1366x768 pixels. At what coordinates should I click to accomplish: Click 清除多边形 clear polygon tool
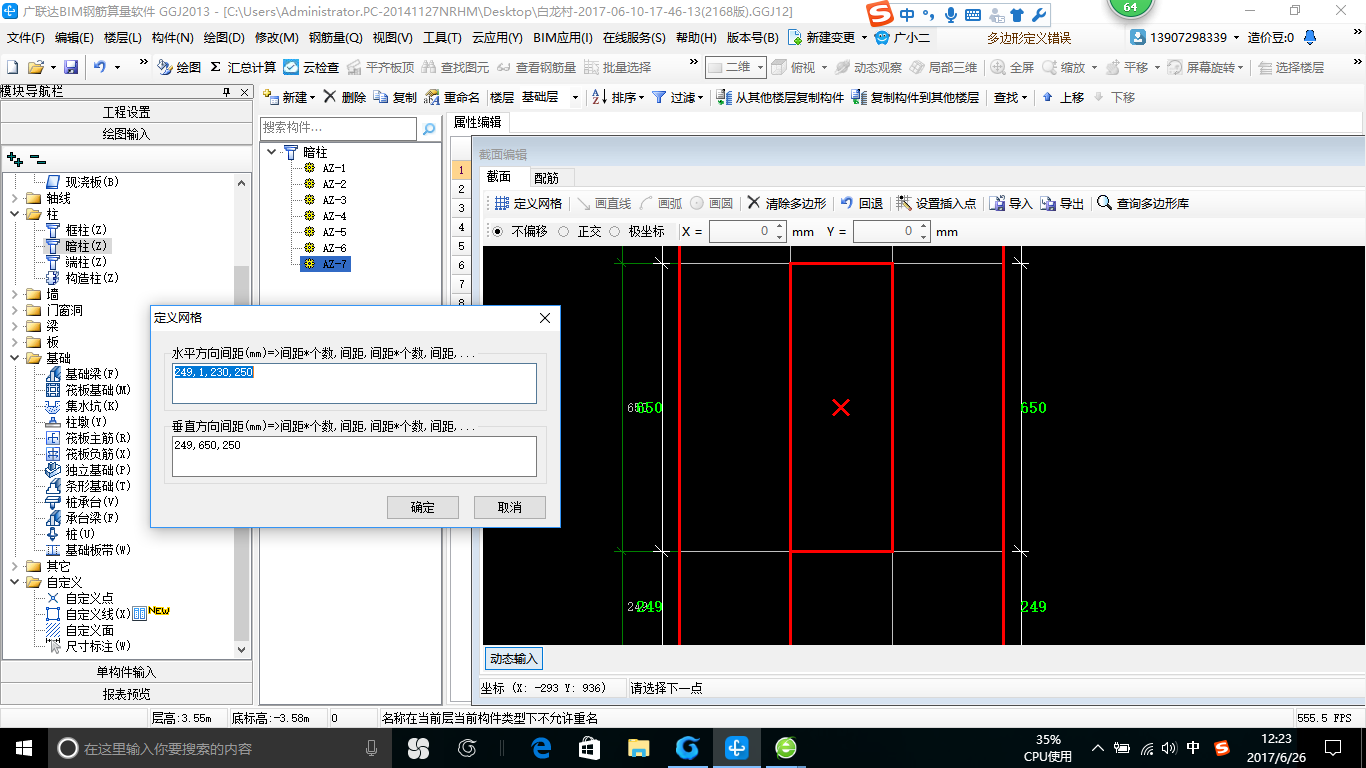[787, 203]
